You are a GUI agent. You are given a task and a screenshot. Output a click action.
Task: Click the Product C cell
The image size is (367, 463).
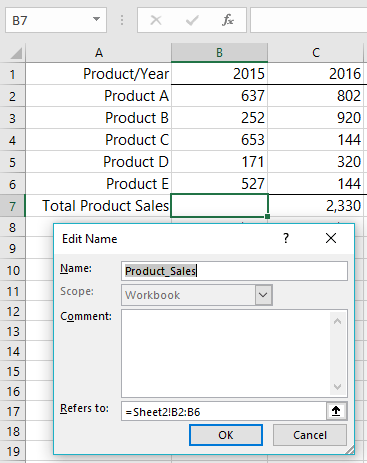(99, 140)
